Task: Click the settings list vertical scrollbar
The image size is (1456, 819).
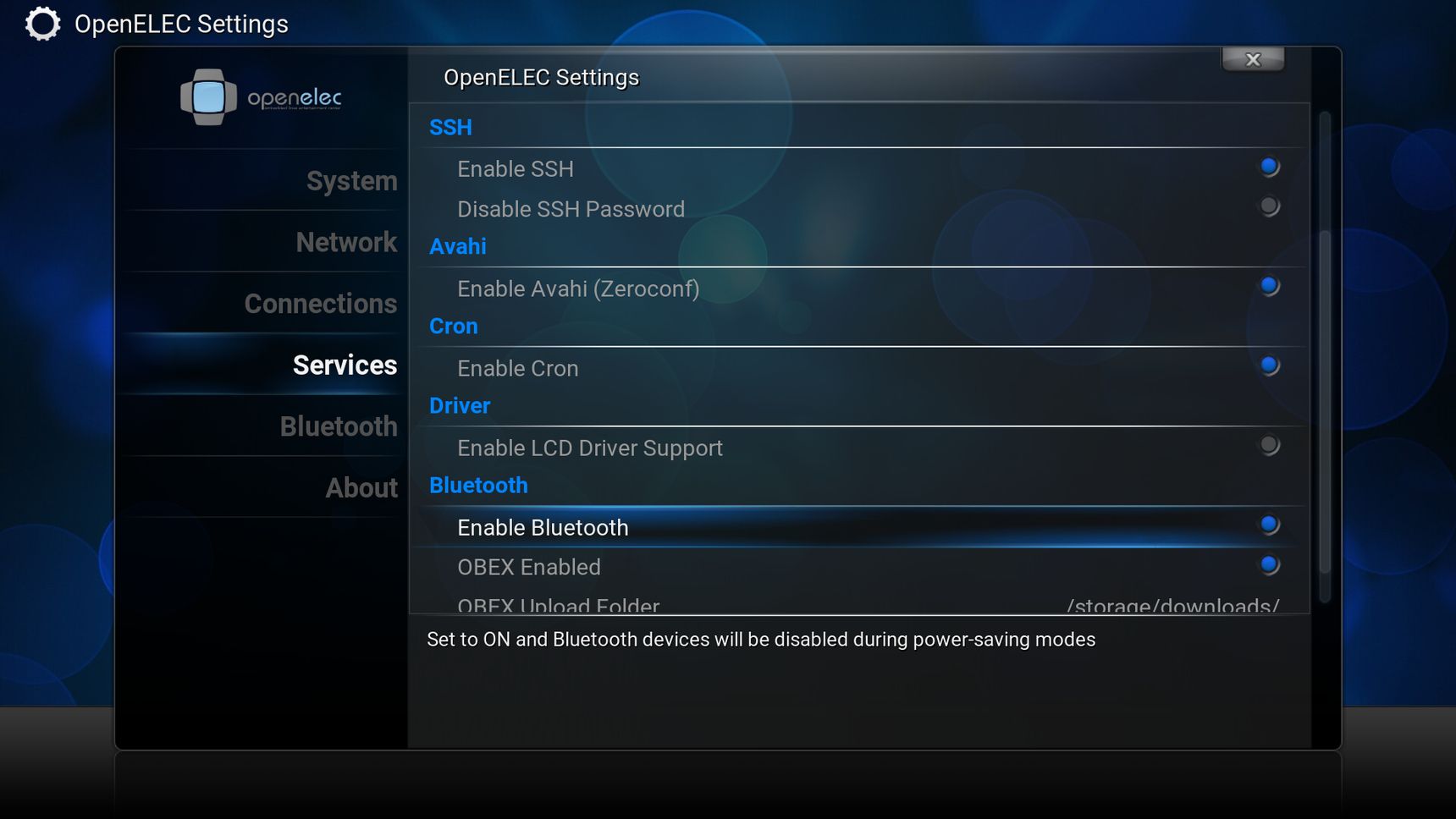Action: point(1325,357)
